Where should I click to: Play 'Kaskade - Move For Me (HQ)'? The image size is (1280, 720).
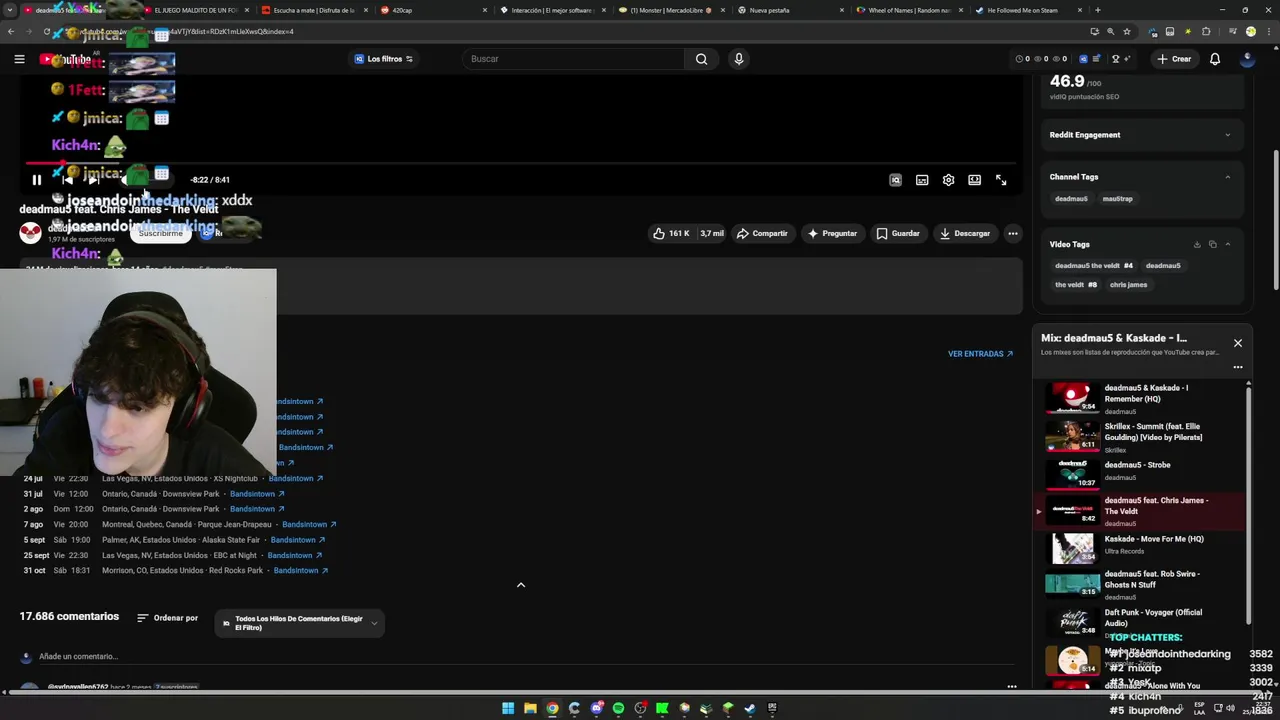point(1140,547)
